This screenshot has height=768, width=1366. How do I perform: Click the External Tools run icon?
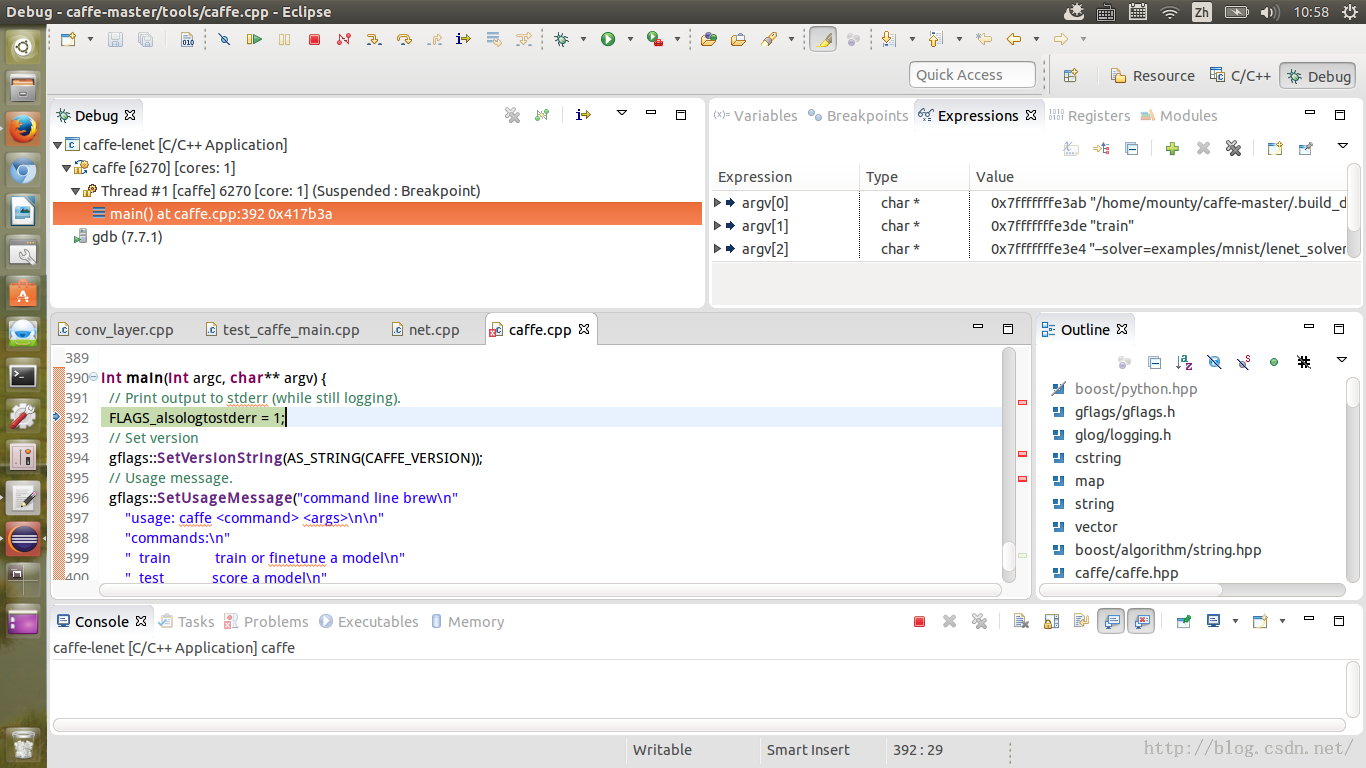(655, 39)
